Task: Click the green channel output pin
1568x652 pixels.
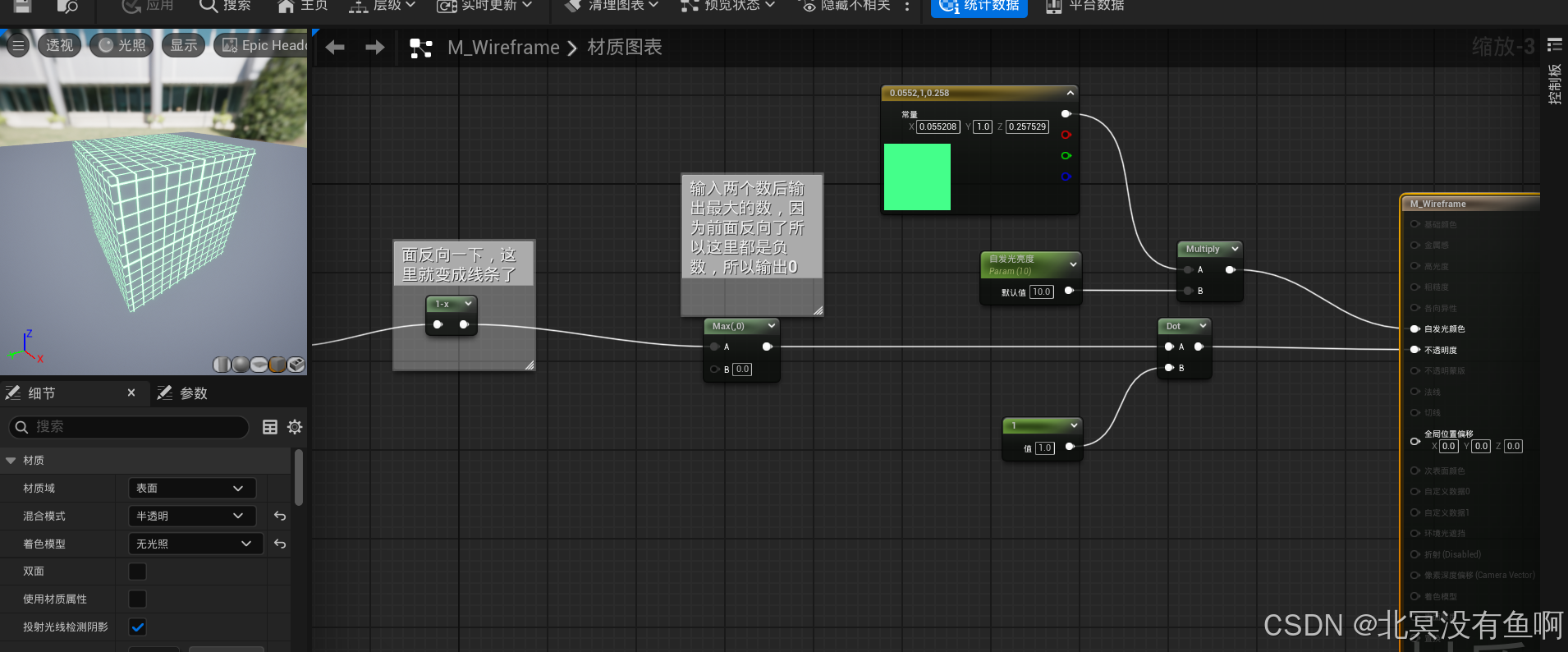Action: 1066,155
